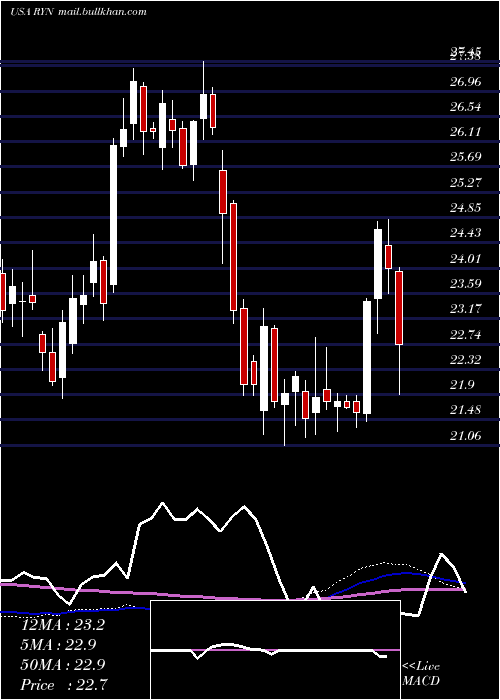Click the '<<Live MACD' label

(x=421, y=674)
